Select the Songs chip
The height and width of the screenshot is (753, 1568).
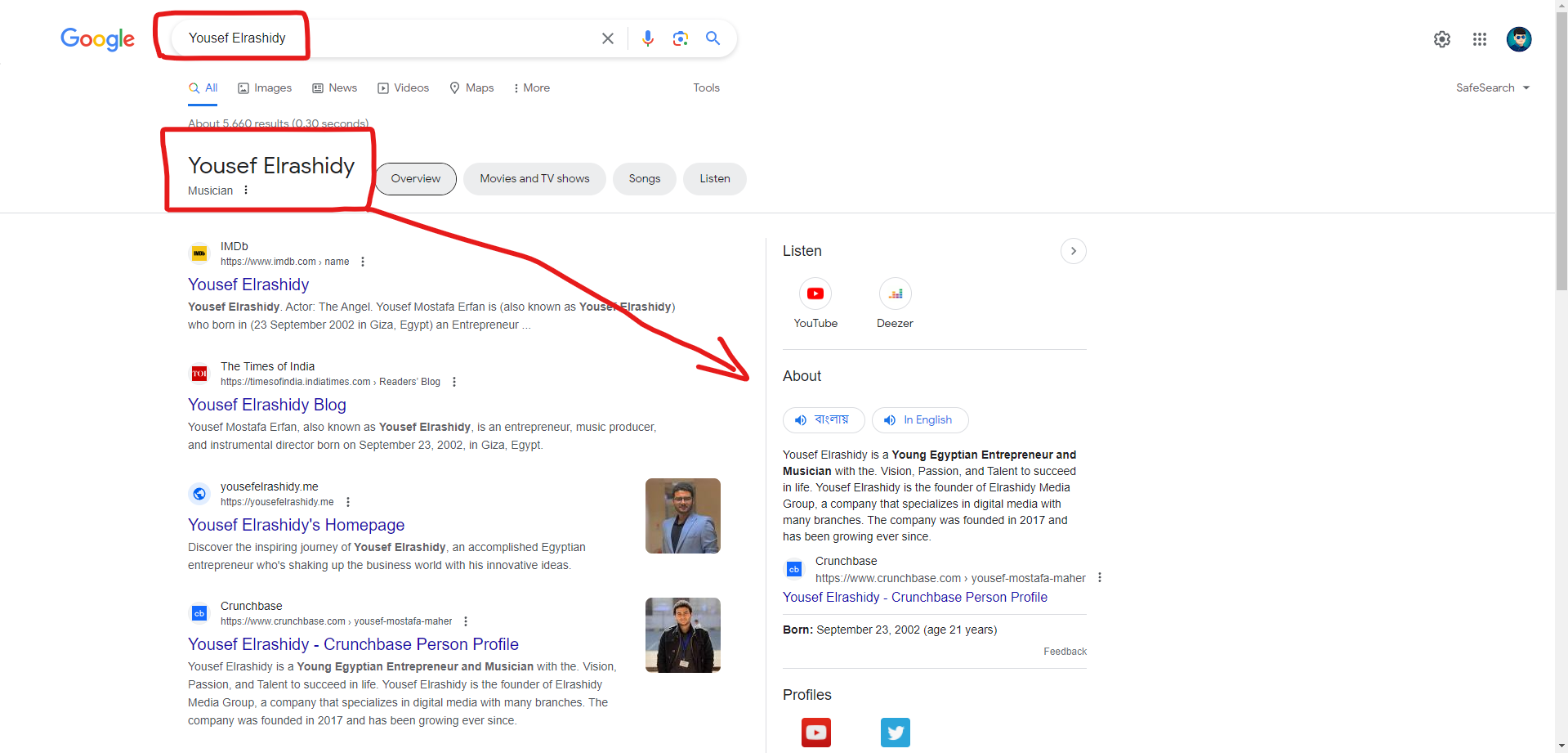[645, 179]
